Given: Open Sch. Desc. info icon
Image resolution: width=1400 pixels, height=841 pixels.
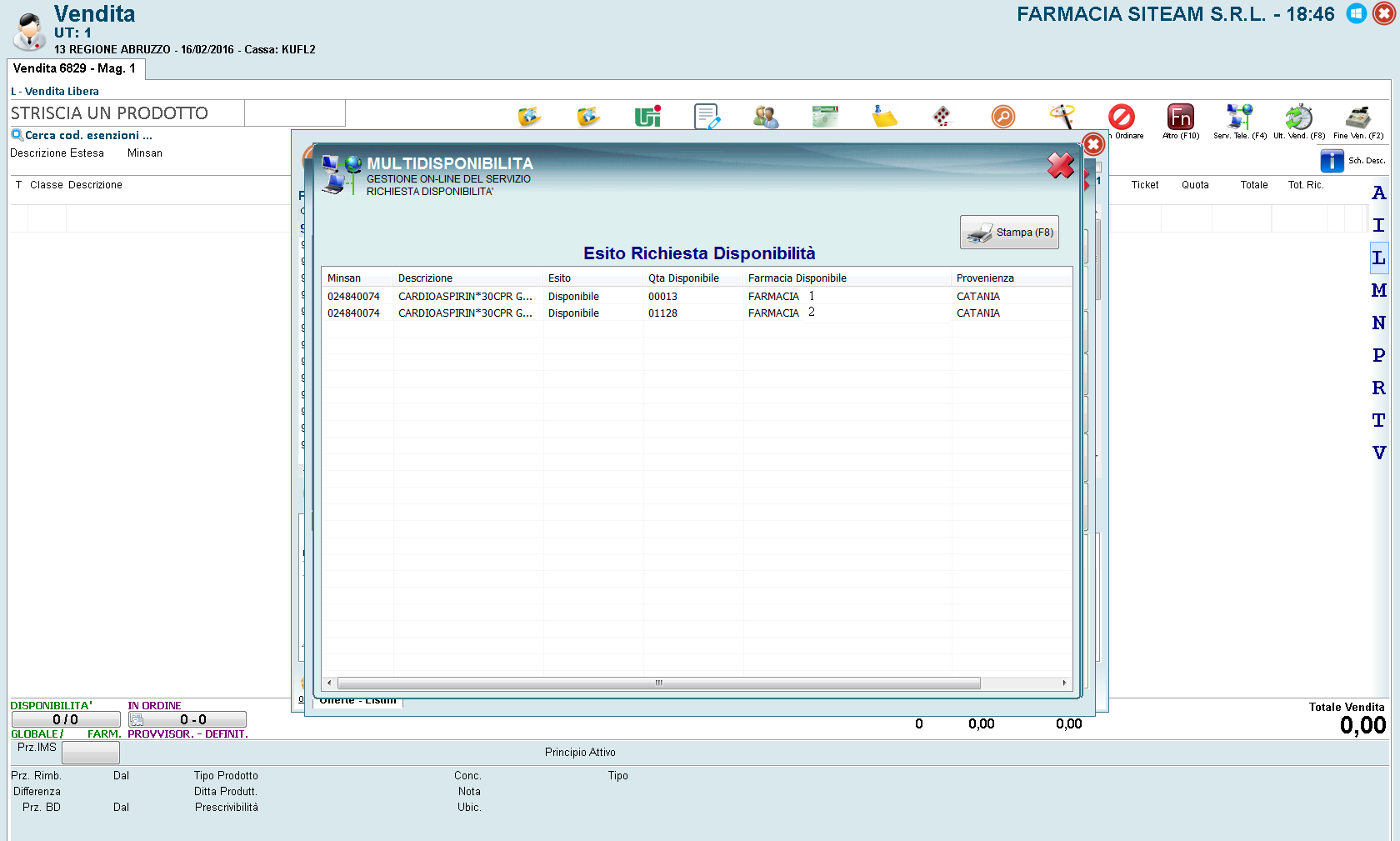Looking at the screenshot, I should click(x=1332, y=160).
